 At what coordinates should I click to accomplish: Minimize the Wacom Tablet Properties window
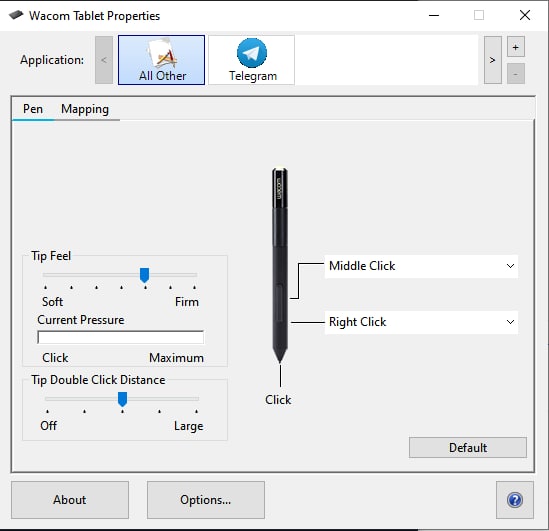pos(434,15)
